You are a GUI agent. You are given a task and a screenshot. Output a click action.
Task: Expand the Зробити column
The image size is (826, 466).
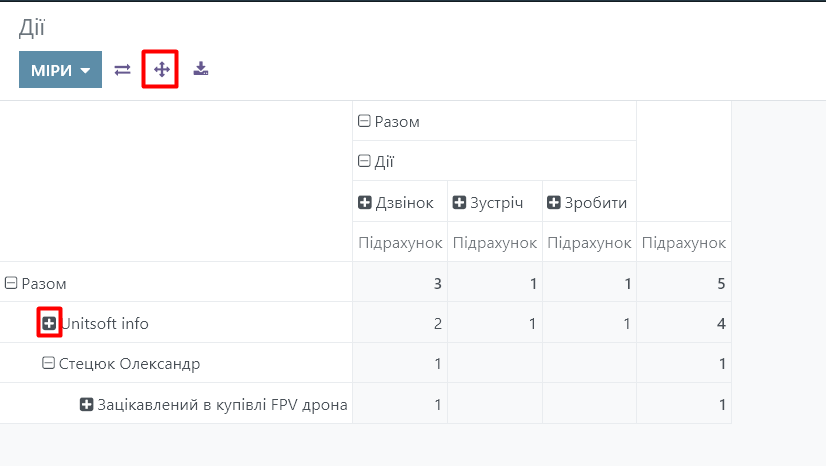click(x=587, y=203)
